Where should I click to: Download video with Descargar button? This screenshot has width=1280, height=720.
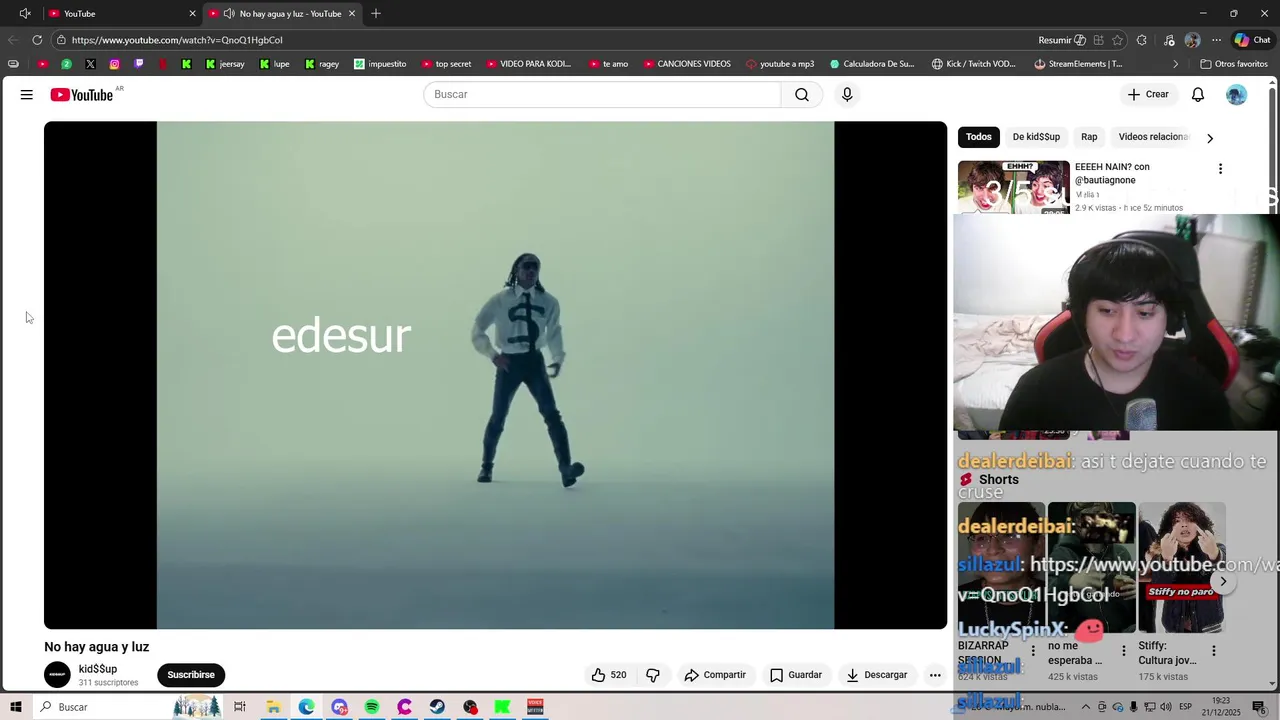coord(876,675)
